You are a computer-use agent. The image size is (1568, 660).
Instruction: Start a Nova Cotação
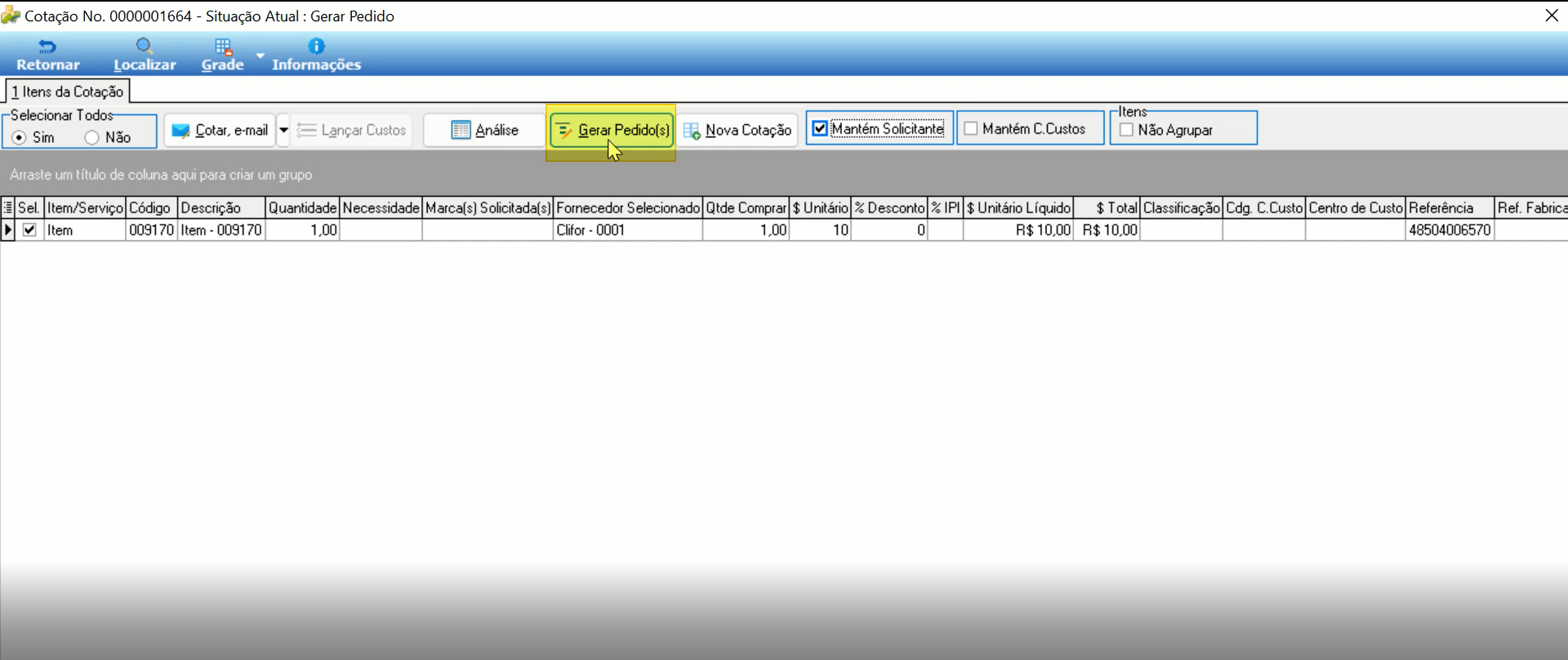coord(737,130)
